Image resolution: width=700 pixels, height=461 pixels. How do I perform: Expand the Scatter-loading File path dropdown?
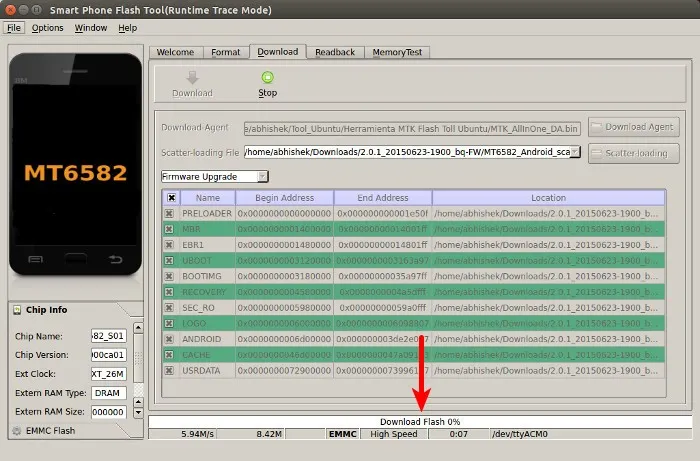575,153
